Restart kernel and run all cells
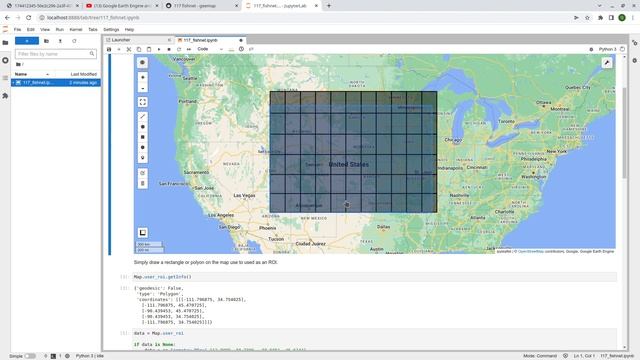640x360 pixels. pyautogui.click(x=189, y=49)
